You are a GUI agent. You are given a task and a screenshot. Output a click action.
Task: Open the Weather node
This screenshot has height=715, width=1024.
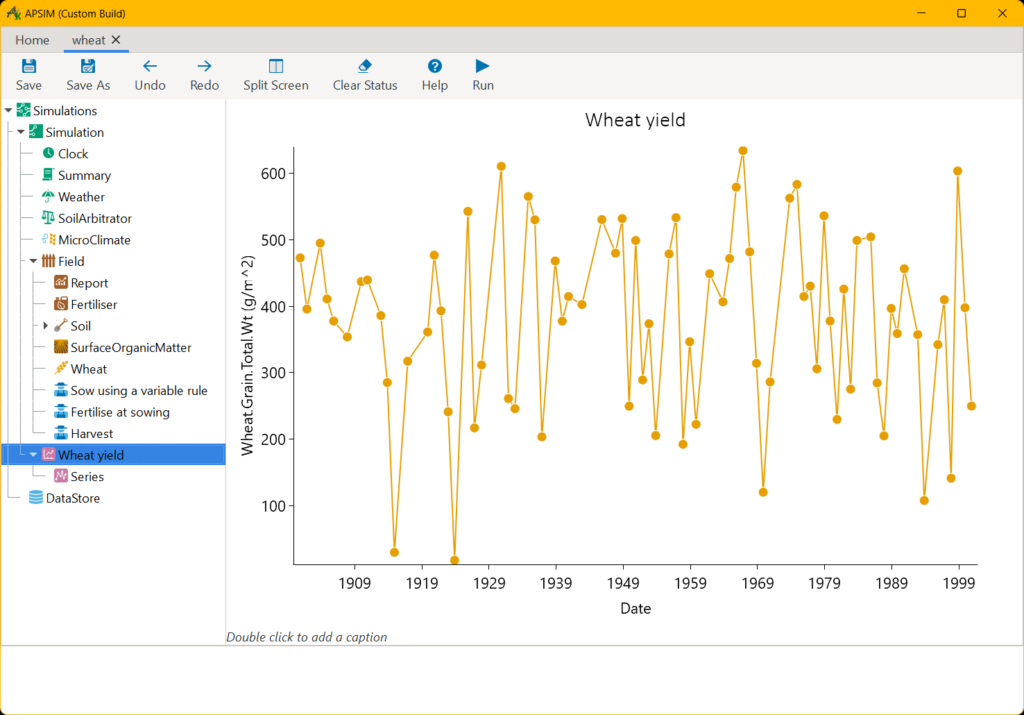point(80,197)
